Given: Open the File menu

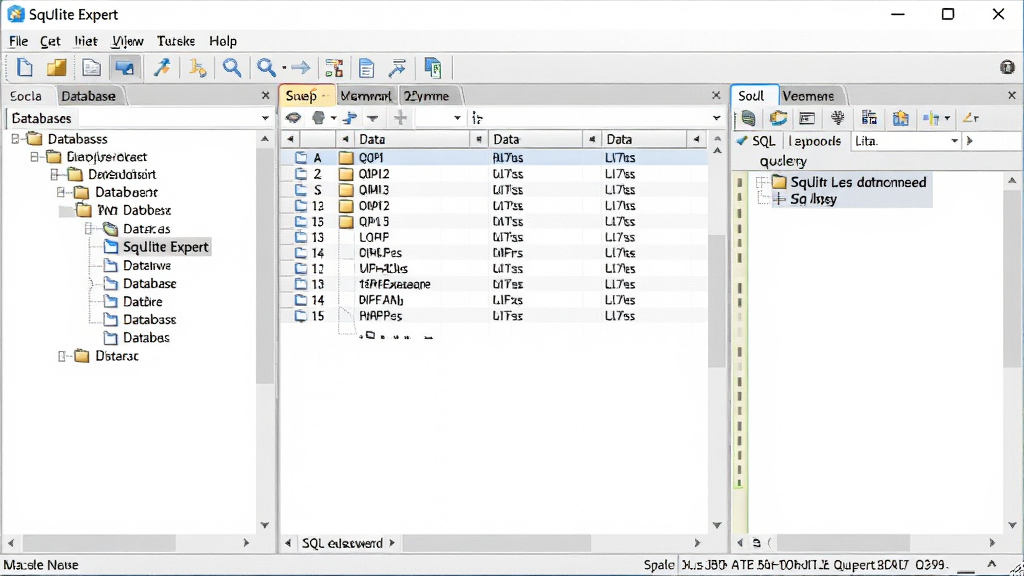Looking at the screenshot, I should [18, 41].
